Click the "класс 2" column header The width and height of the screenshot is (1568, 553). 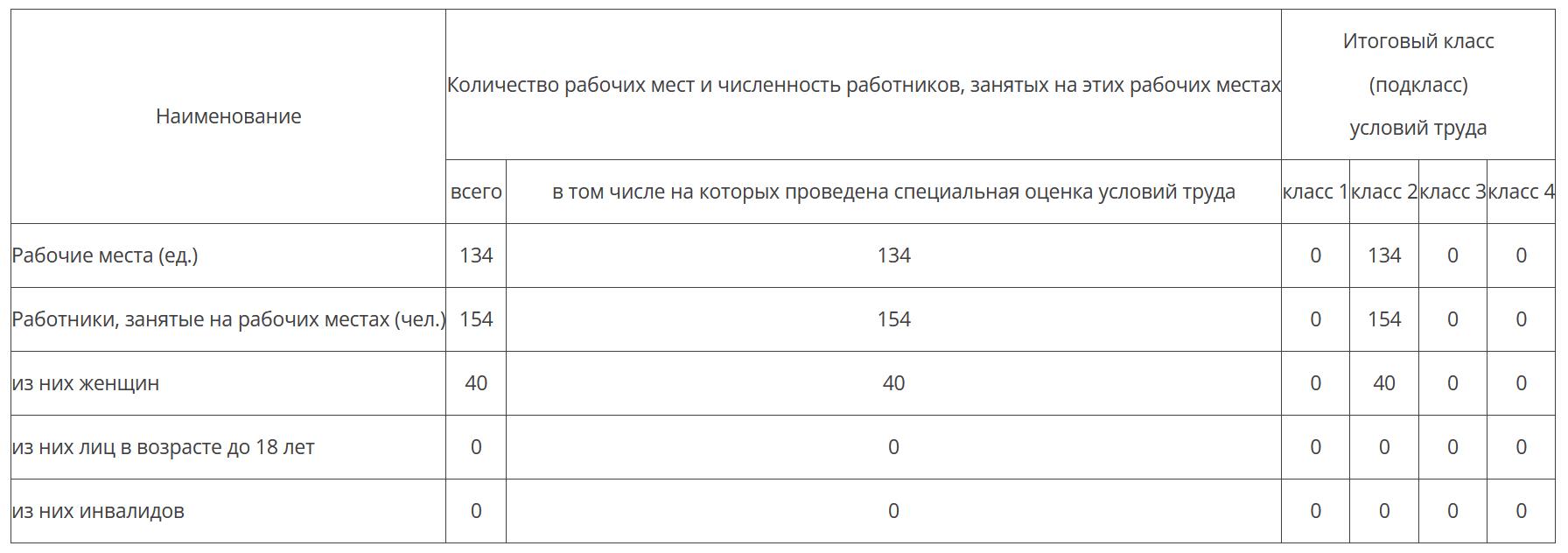click(x=1383, y=192)
